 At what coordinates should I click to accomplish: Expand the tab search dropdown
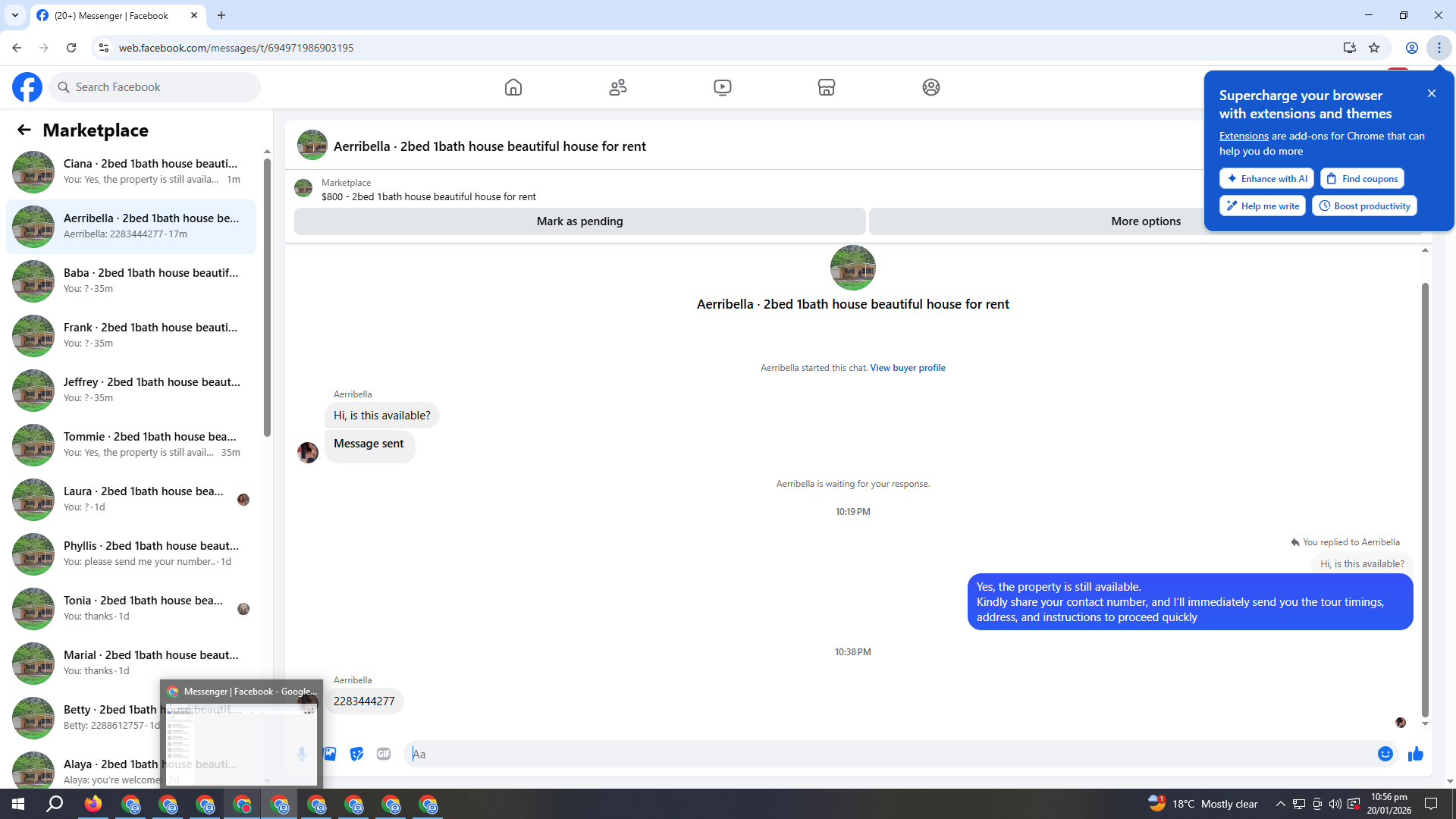(15, 15)
